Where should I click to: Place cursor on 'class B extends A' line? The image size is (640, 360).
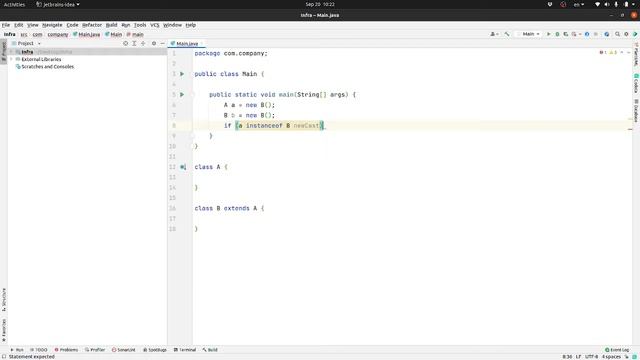(229, 208)
